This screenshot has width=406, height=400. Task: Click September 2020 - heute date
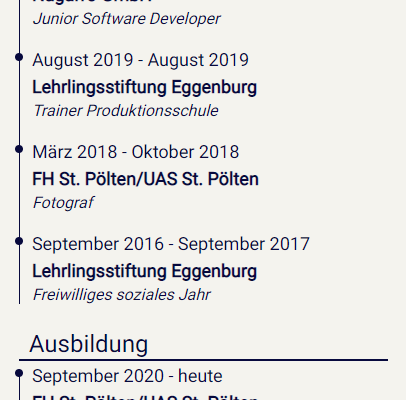[127, 376]
